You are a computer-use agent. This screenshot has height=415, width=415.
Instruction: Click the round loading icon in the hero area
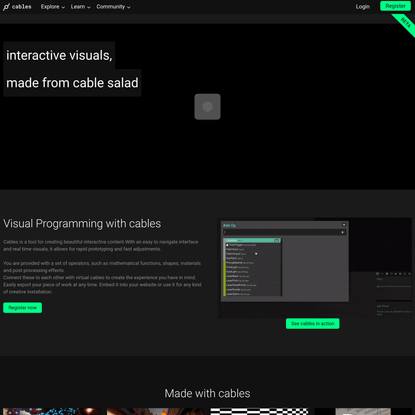207,107
